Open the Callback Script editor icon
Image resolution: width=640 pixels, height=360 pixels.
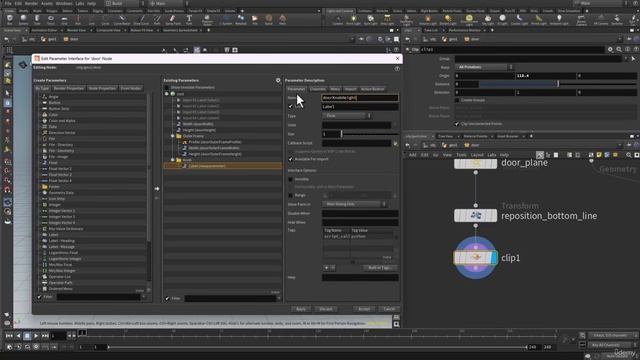(x=396, y=143)
